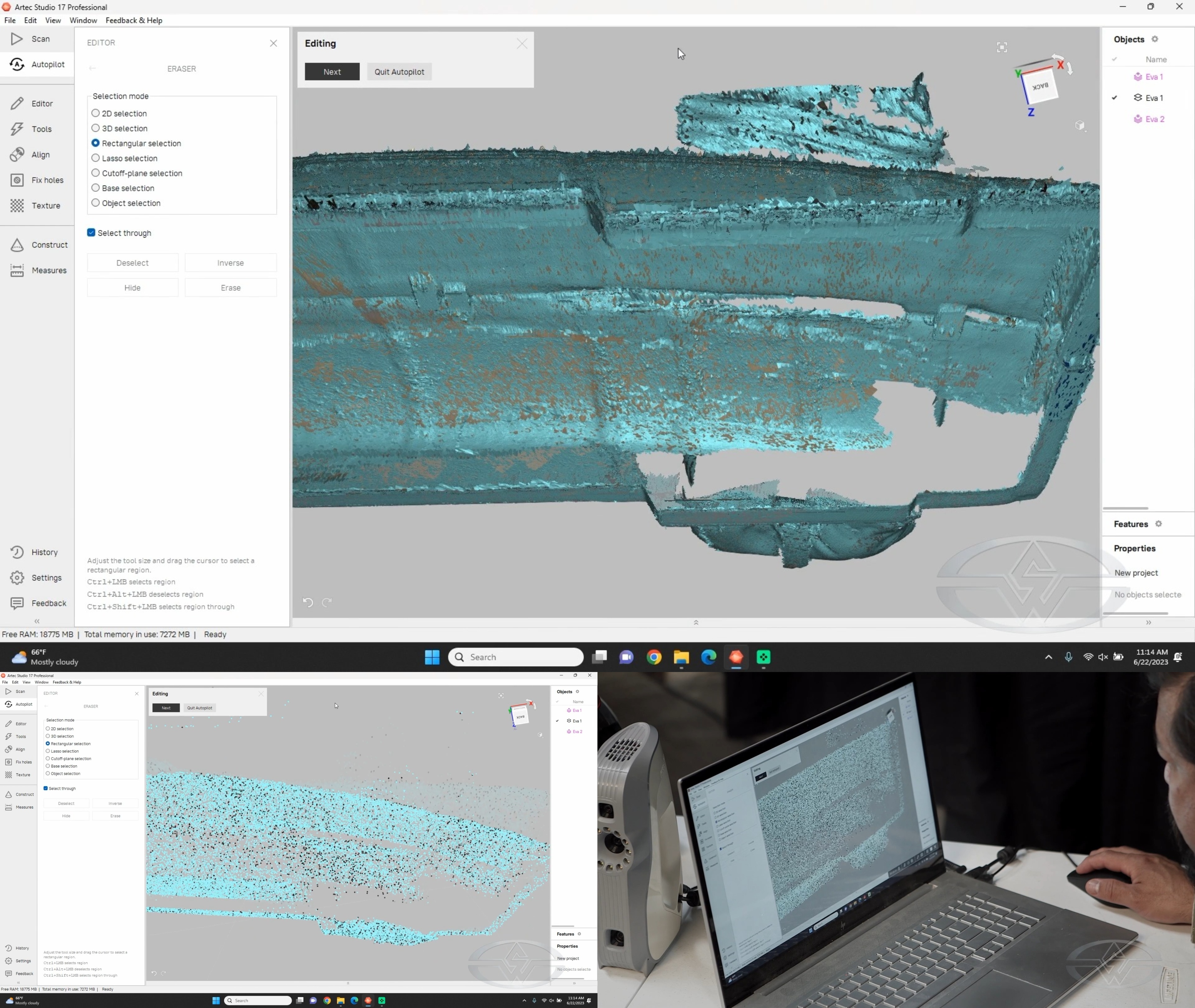This screenshot has height=1008, width=1195.
Task: Select Autopilot in the sidebar
Action: click(37, 64)
